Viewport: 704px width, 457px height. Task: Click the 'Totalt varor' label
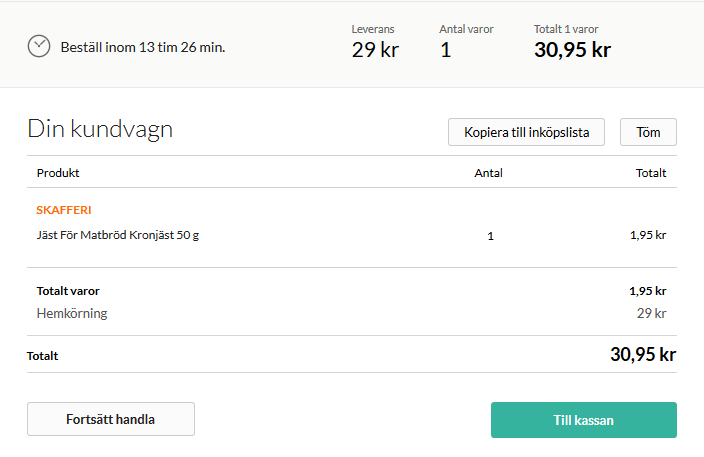68,291
